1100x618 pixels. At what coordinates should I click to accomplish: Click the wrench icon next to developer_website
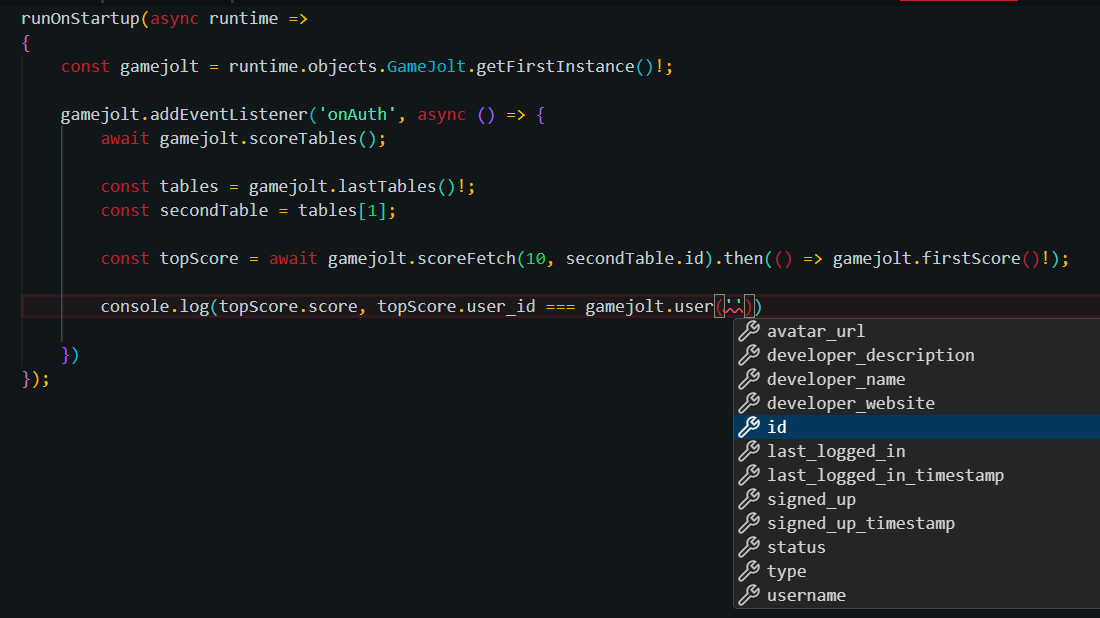pyautogui.click(x=749, y=403)
